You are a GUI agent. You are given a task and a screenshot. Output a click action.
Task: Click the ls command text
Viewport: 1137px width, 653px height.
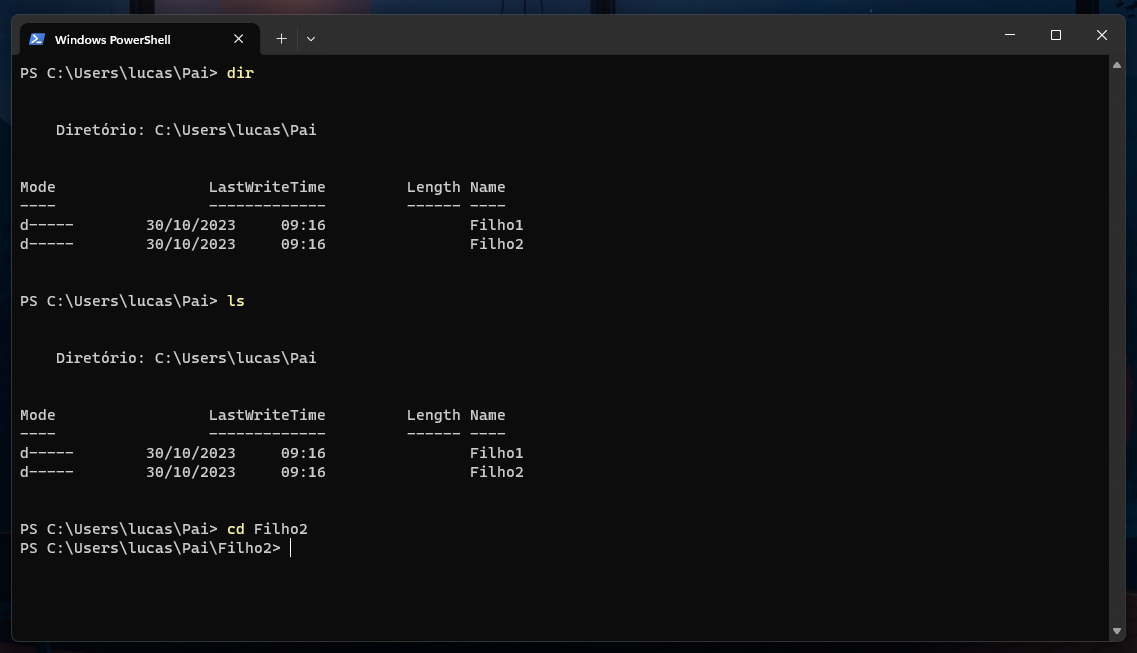tap(238, 300)
